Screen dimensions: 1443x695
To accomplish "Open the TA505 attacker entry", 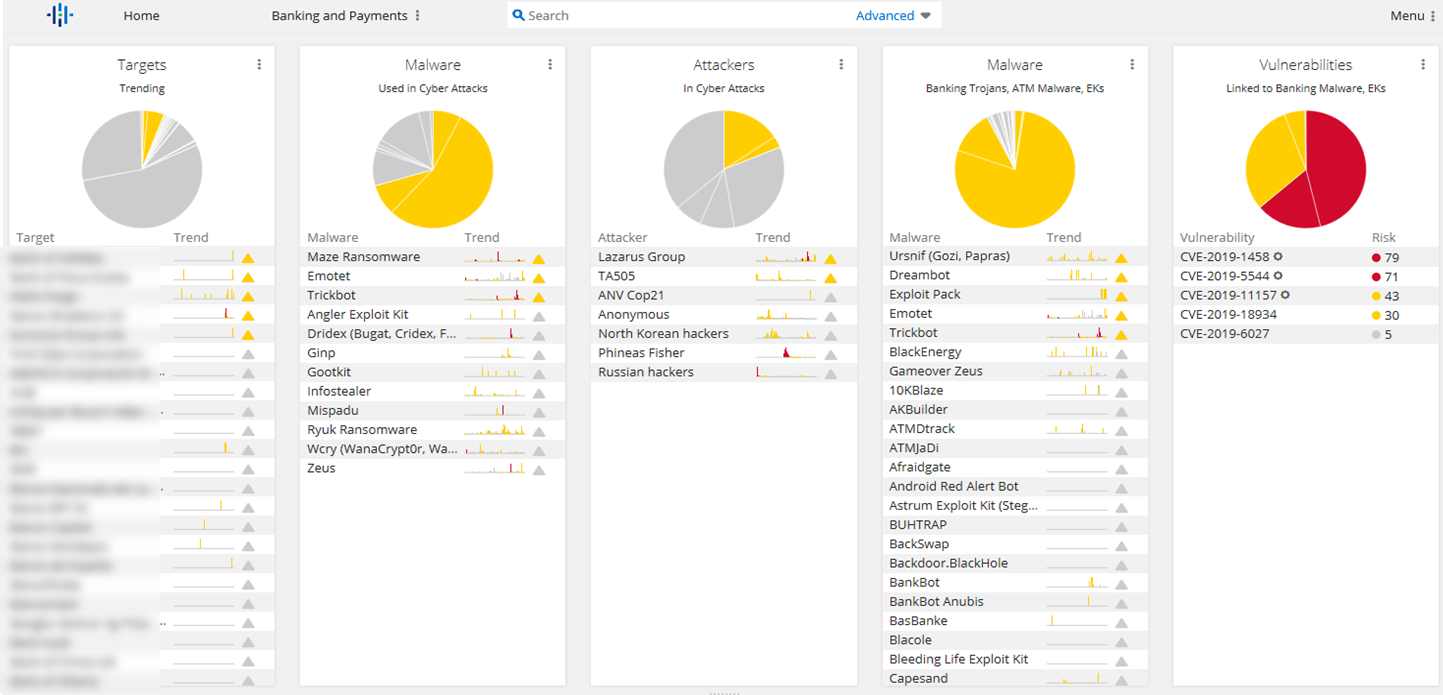I will (617, 276).
